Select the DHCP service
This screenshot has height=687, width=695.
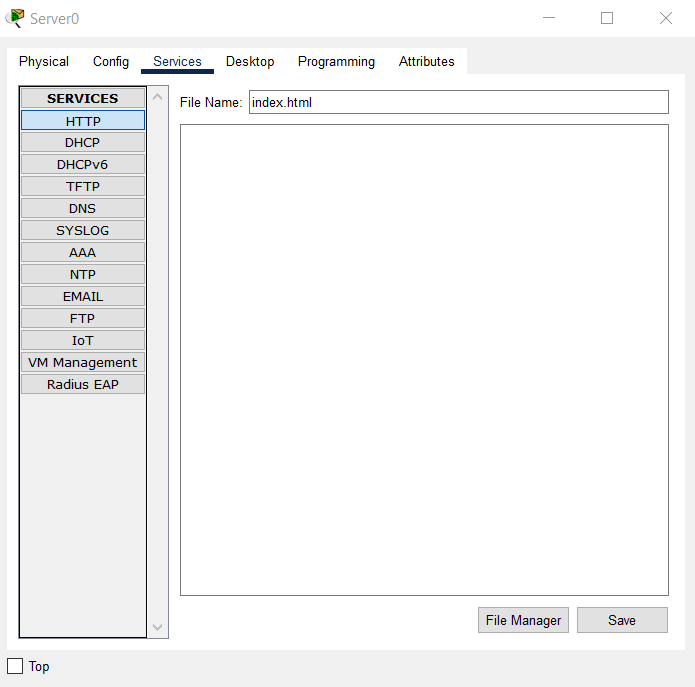click(83, 142)
